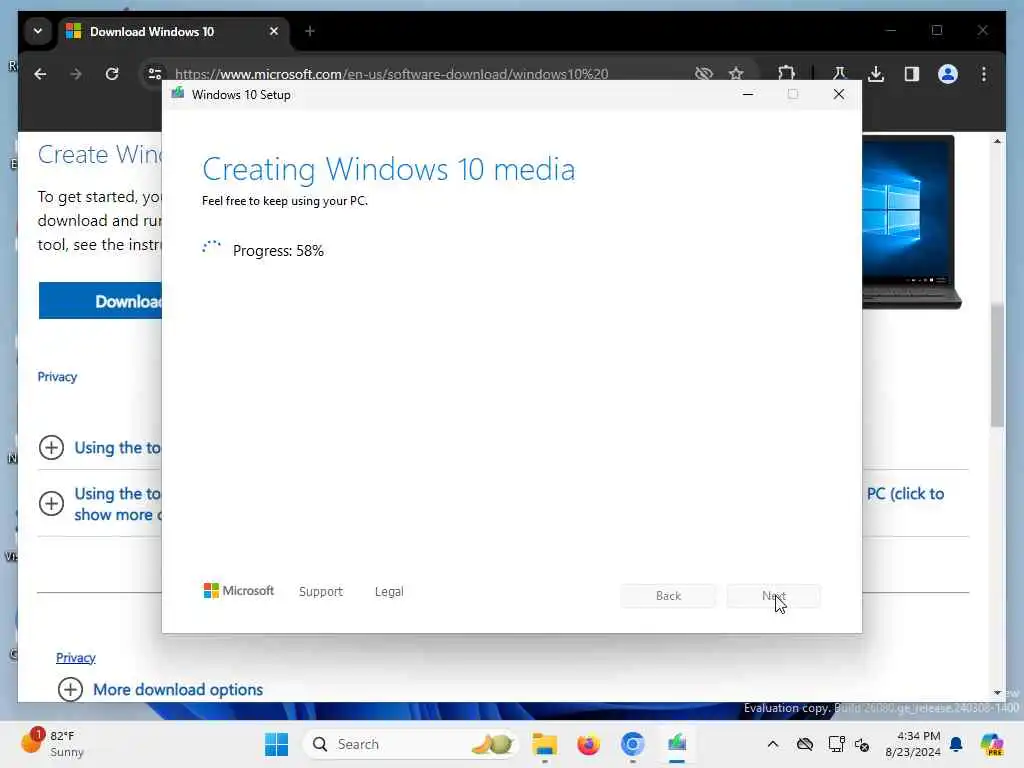Open Support link in Setup window
This screenshot has width=1024, height=768.
(321, 591)
